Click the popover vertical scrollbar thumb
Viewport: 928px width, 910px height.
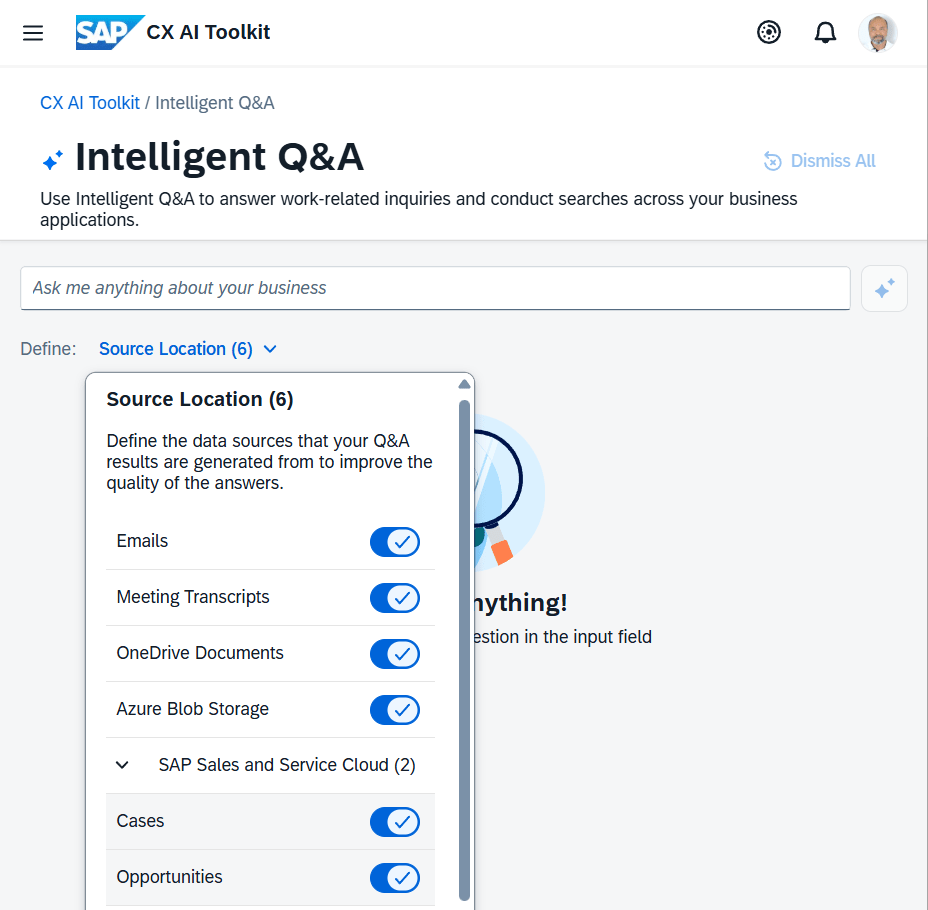point(464,650)
